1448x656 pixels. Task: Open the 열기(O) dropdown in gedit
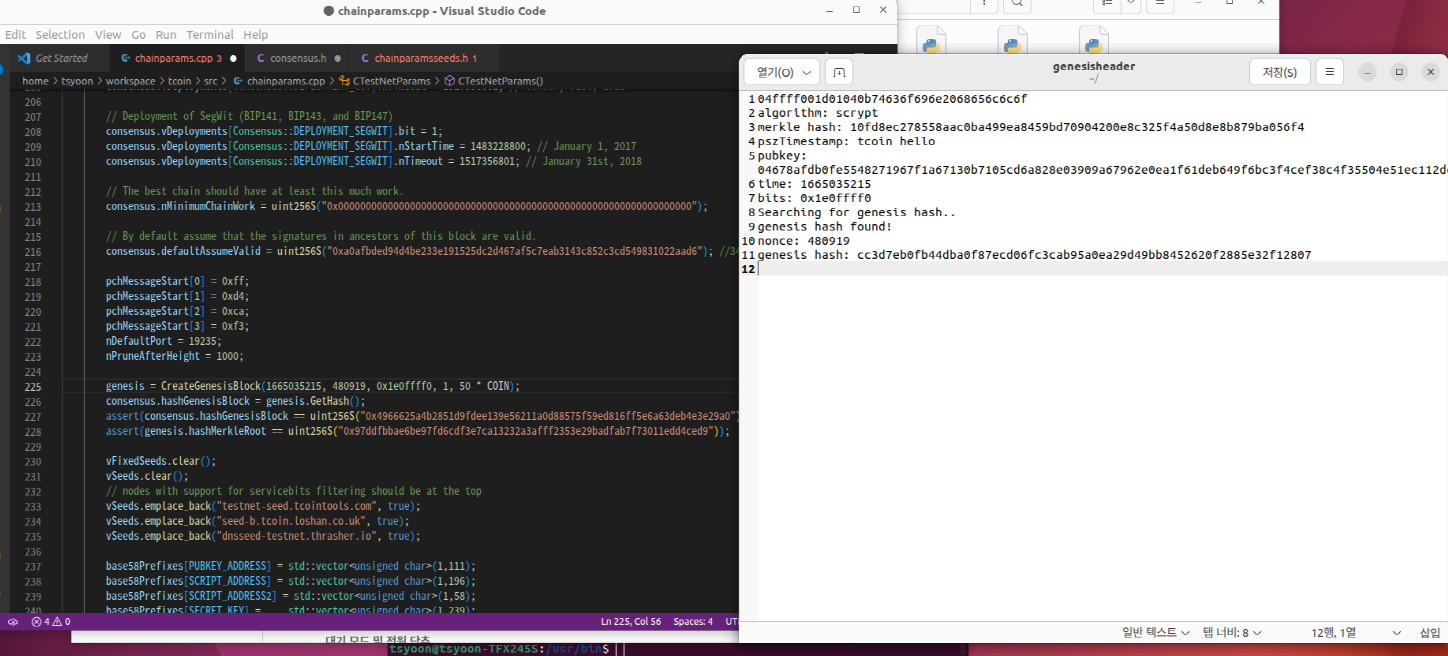[x=782, y=72]
